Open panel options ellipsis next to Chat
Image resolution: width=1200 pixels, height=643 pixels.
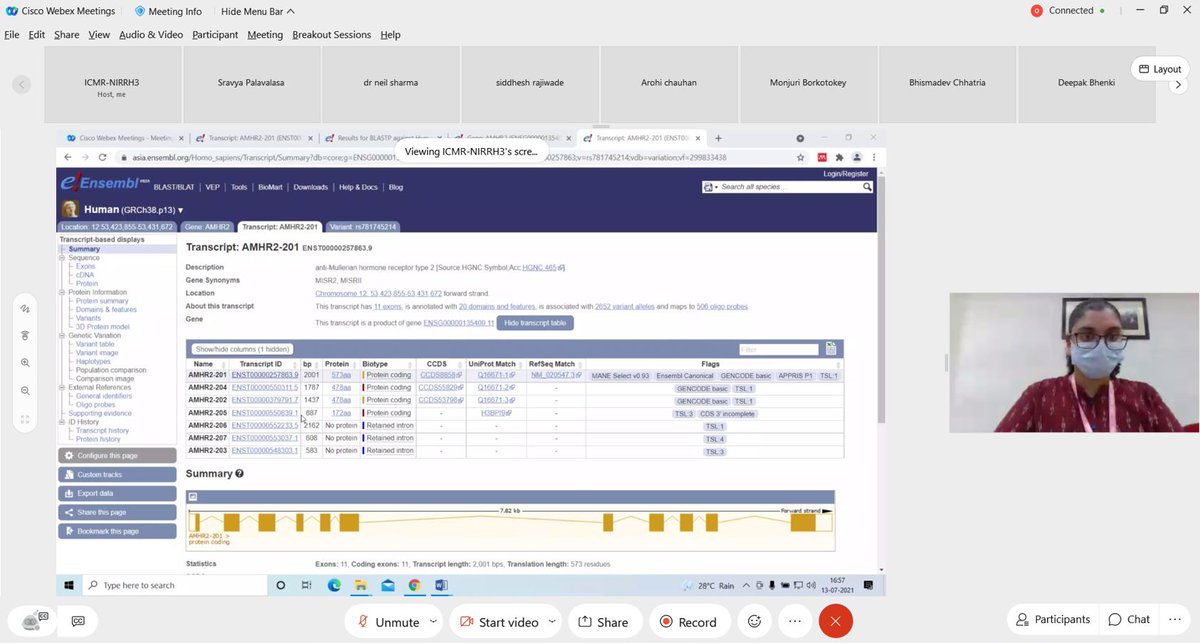[x=1176, y=619]
